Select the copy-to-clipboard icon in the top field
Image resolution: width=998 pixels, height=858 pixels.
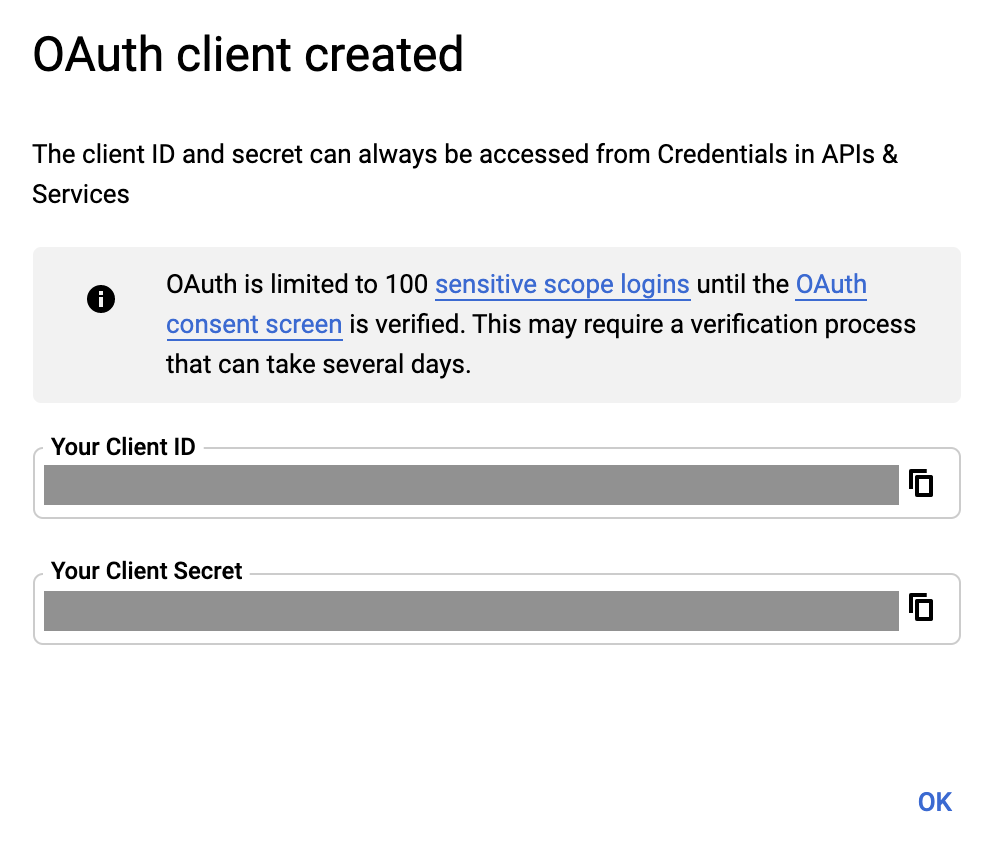[922, 484]
